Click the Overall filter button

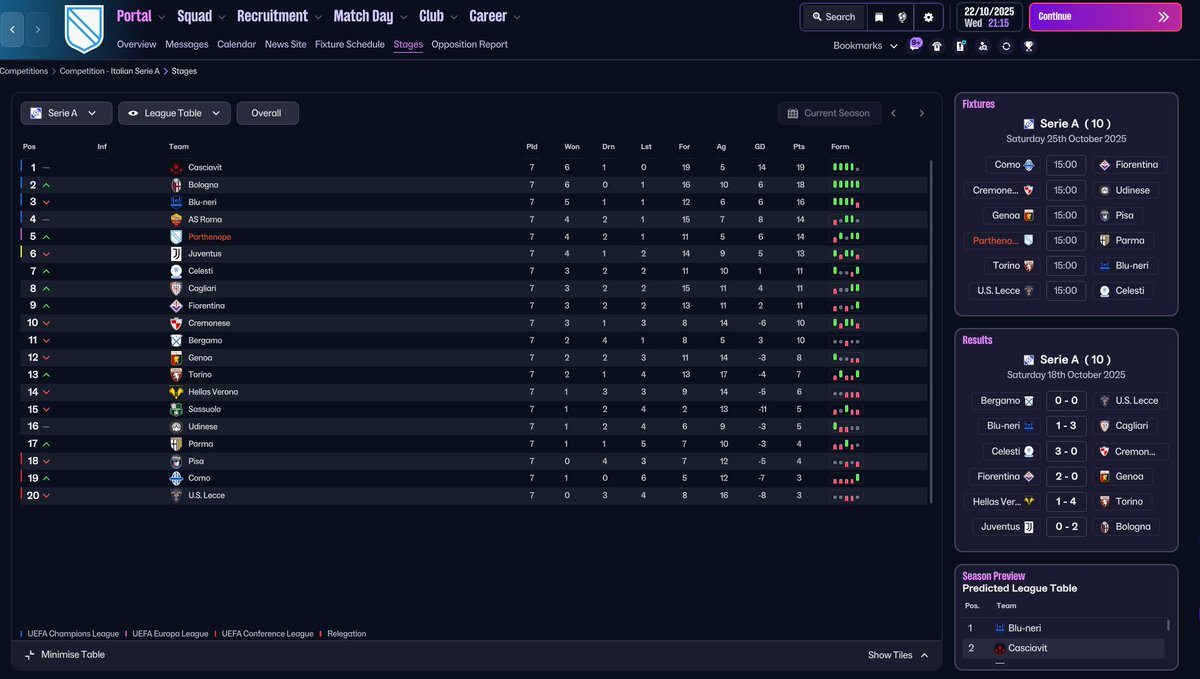pos(267,113)
